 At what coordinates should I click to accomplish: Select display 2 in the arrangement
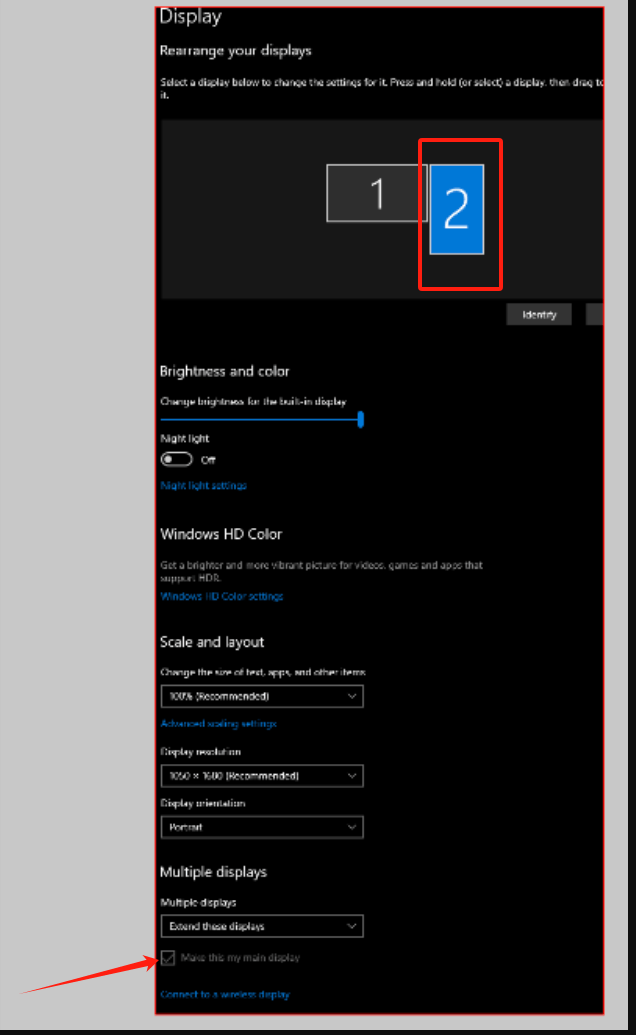[457, 209]
